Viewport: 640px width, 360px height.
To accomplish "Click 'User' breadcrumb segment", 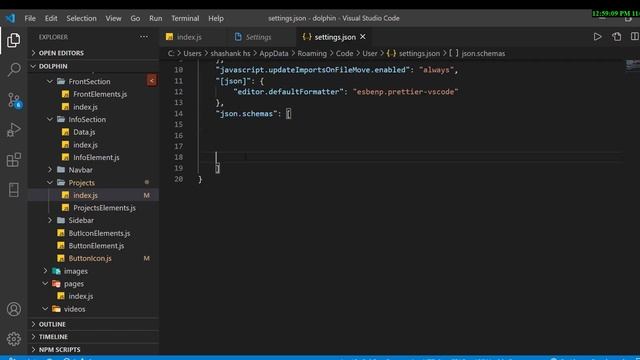I will coord(370,53).
